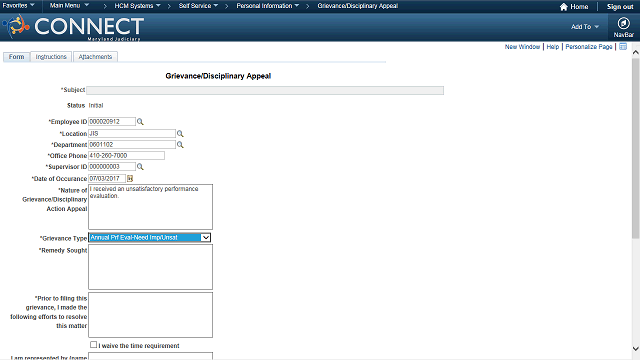640x360 pixels.
Task: Switch to the Attachments tab
Action: (95, 57)
